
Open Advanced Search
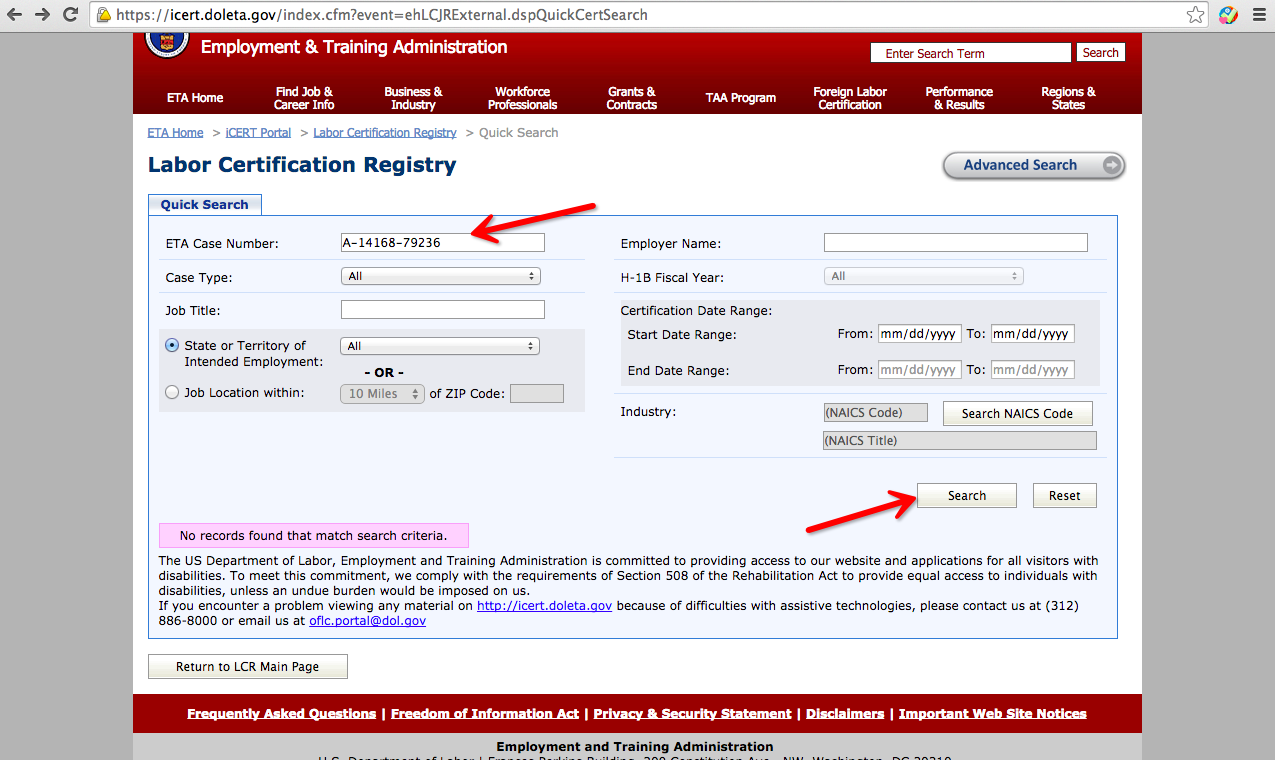pos(1034,166)
